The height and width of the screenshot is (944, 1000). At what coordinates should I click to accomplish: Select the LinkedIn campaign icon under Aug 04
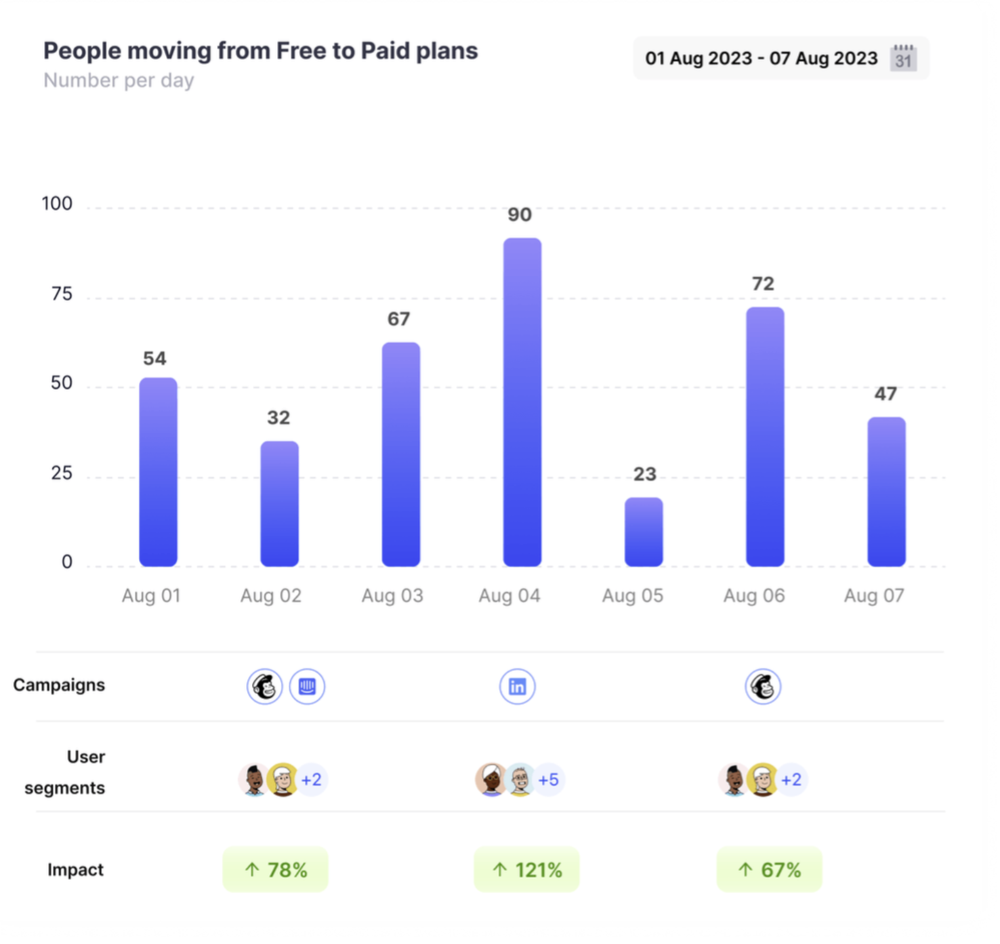(x=517, y=687)
